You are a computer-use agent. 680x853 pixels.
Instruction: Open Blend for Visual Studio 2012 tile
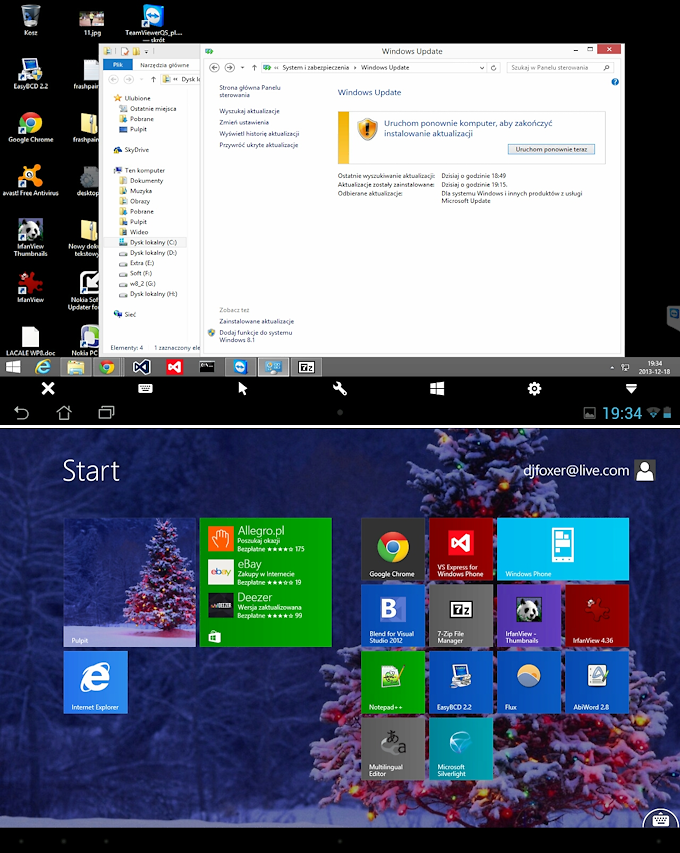(x=393, y=616)
